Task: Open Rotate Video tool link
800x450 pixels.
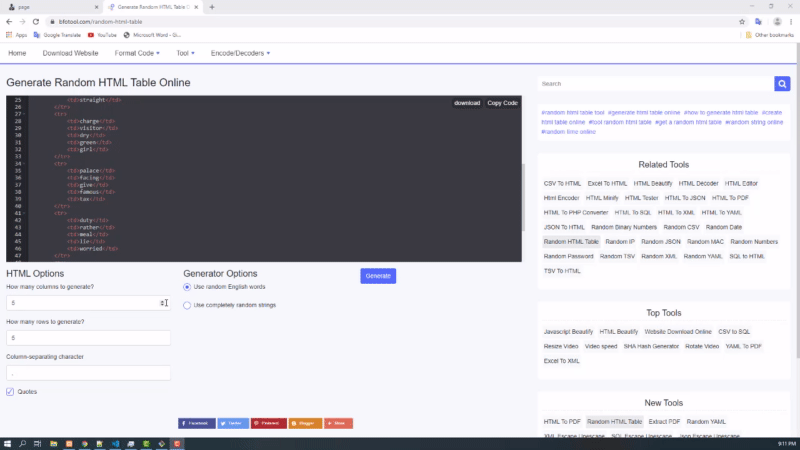Action: pyautogui.click(x=702, y=346)
